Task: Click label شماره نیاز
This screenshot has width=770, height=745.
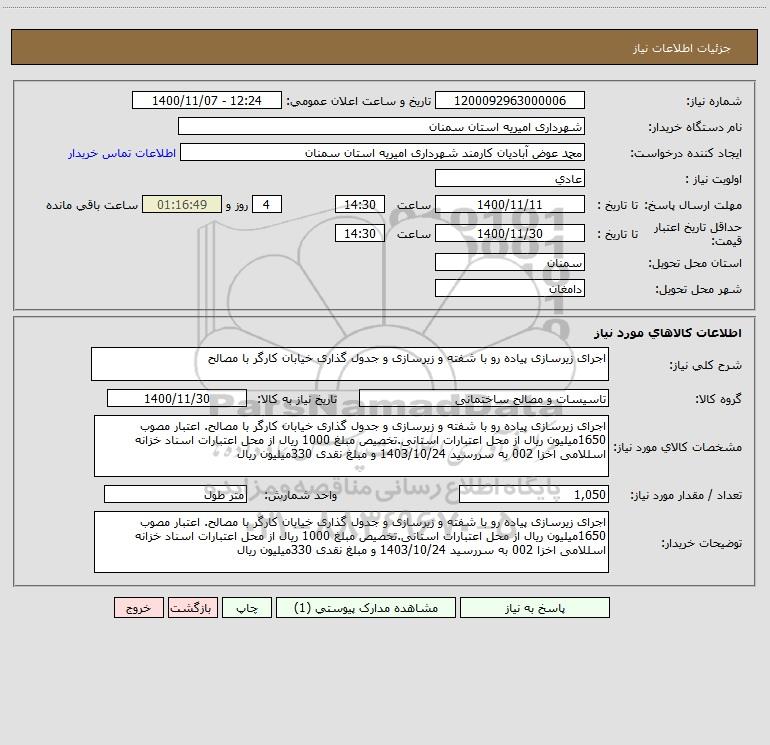Action: (x=714, y=102)
